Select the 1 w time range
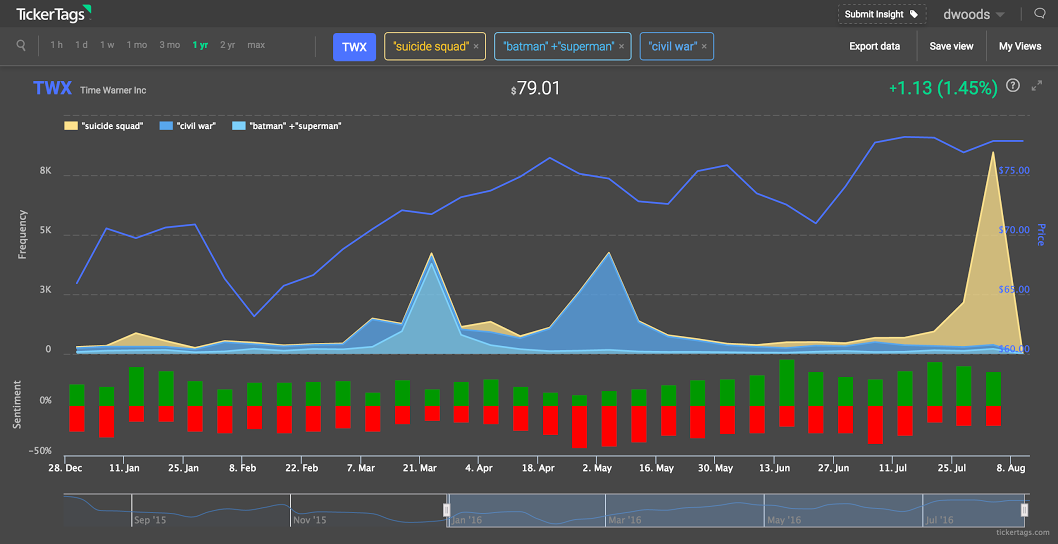The width and height of the screenshot is (1058, 544). (107, 45)
